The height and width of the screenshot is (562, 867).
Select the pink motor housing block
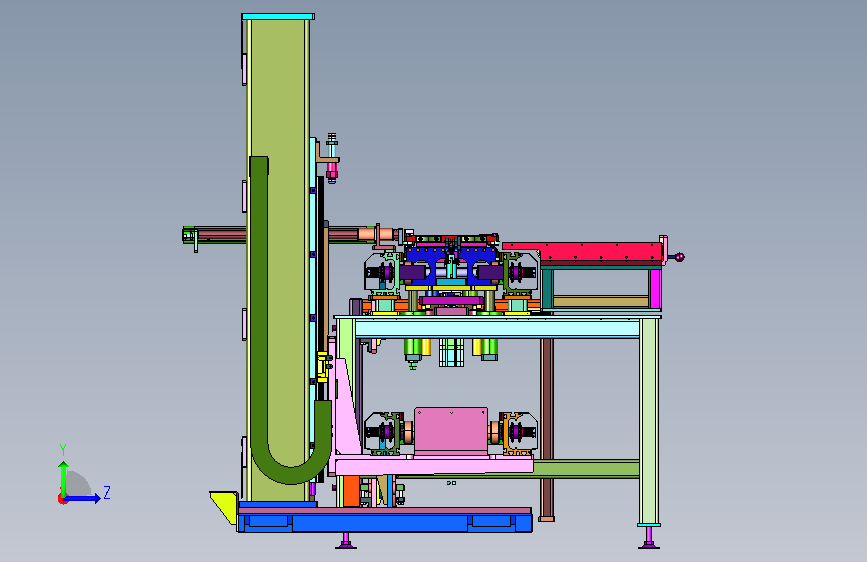451,431
